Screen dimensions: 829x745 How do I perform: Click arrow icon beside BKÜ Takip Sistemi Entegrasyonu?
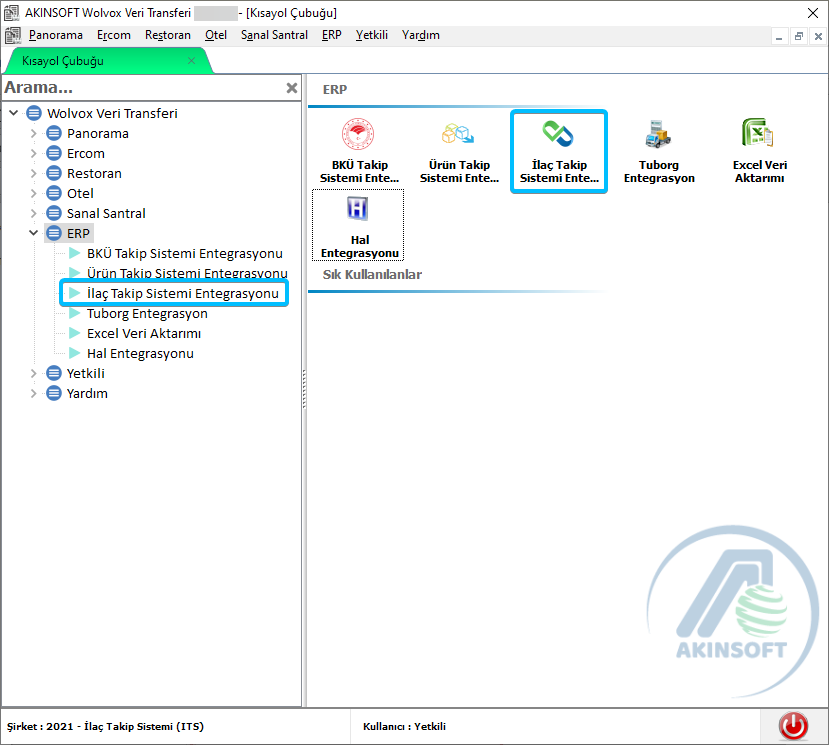tap(75, 253)
